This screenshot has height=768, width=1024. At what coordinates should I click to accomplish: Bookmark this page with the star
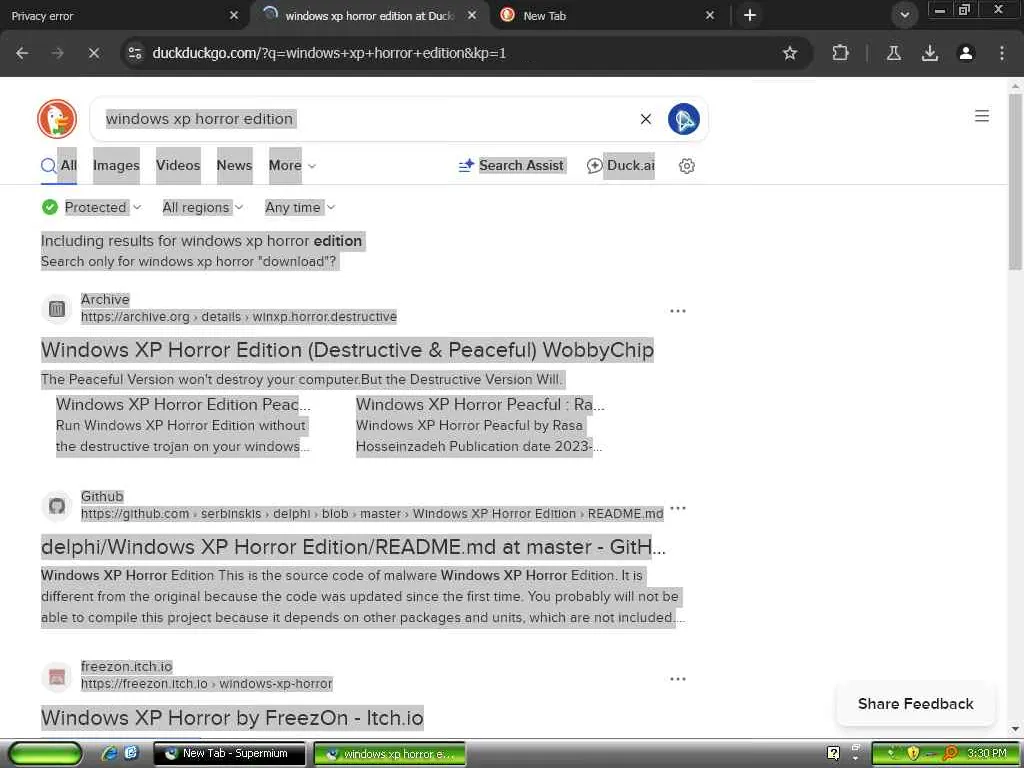click(790, 53)
